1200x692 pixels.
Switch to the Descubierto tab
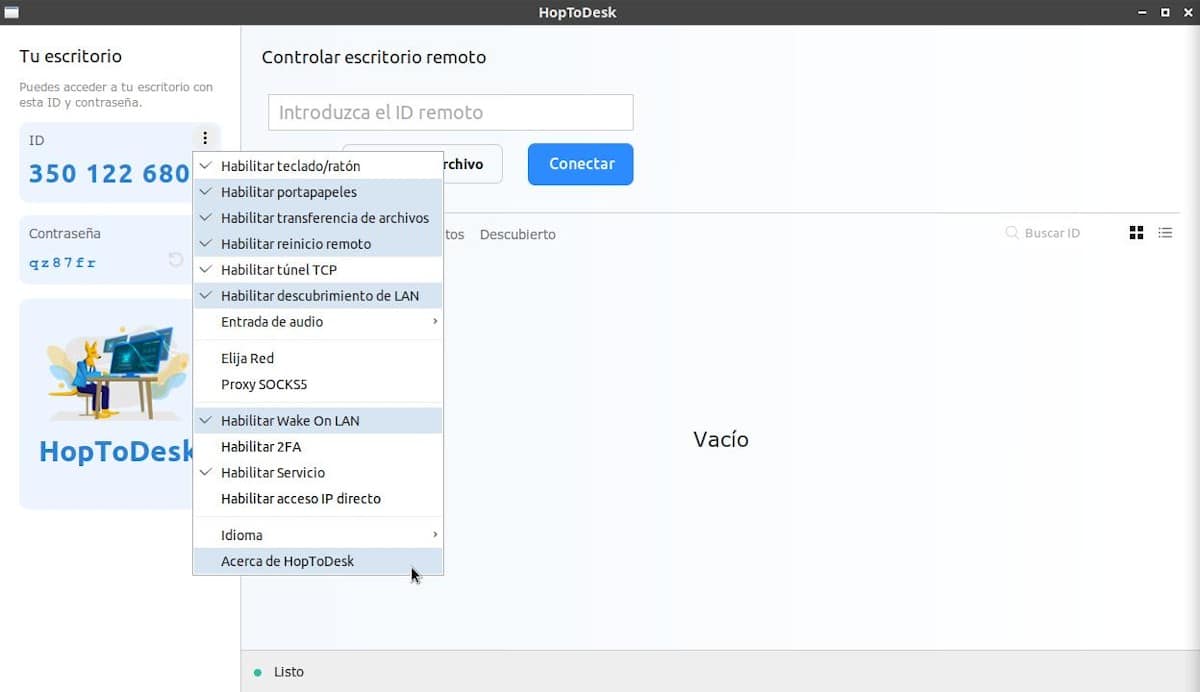coord(517,234)
